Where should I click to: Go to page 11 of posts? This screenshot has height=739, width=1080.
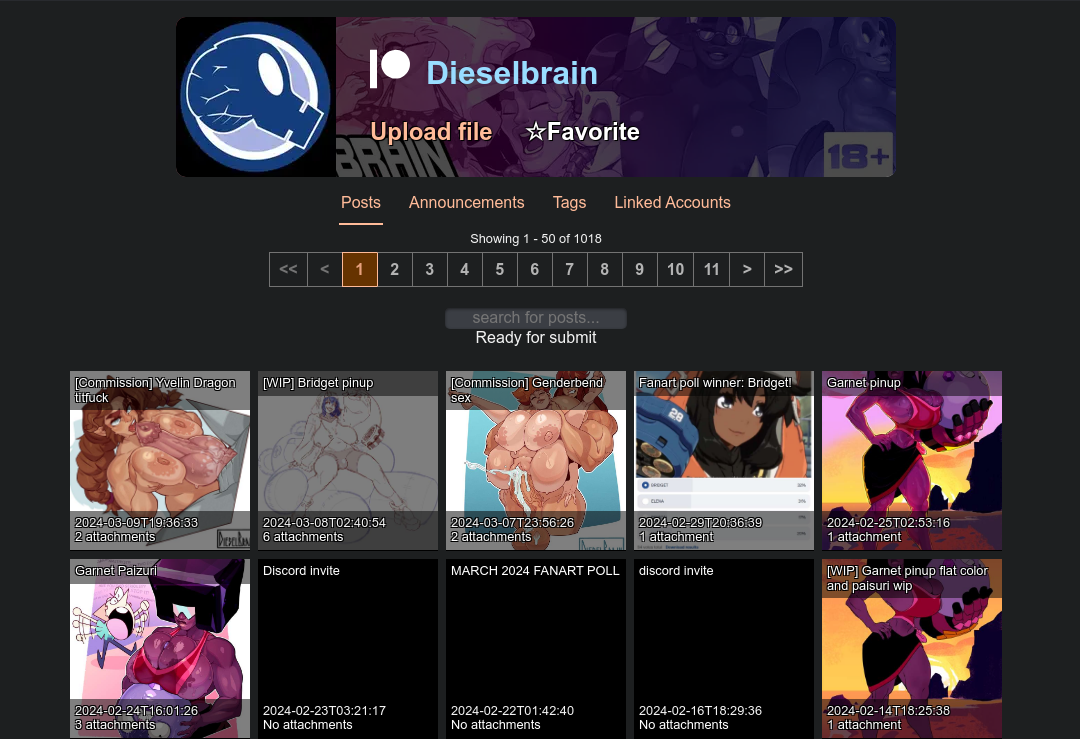(x=712, y=269)
